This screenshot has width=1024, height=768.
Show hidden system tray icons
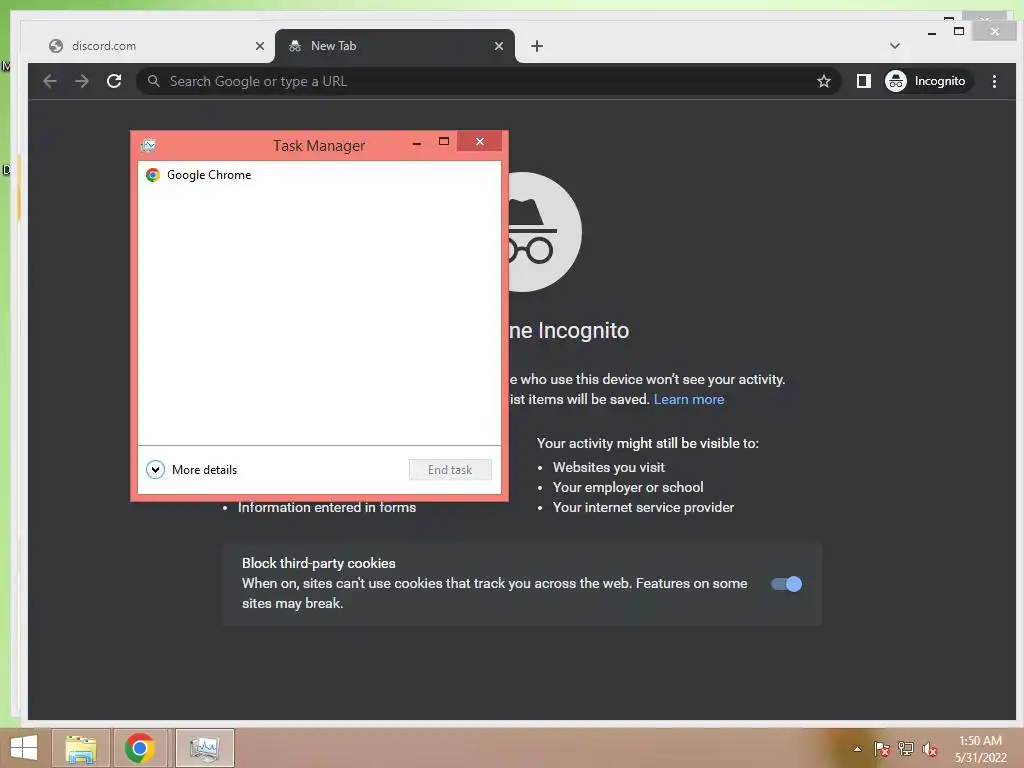click(857, 749)
